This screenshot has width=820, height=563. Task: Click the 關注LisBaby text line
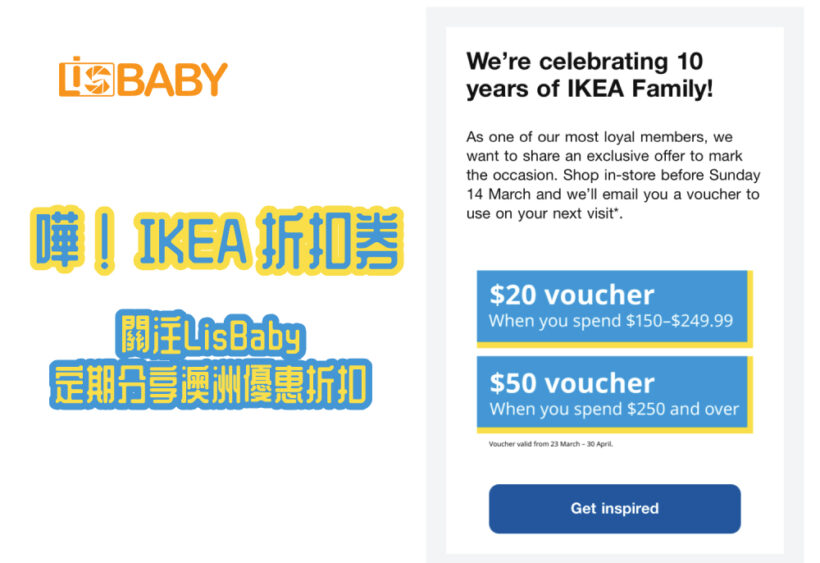click(x=210, y=334)
